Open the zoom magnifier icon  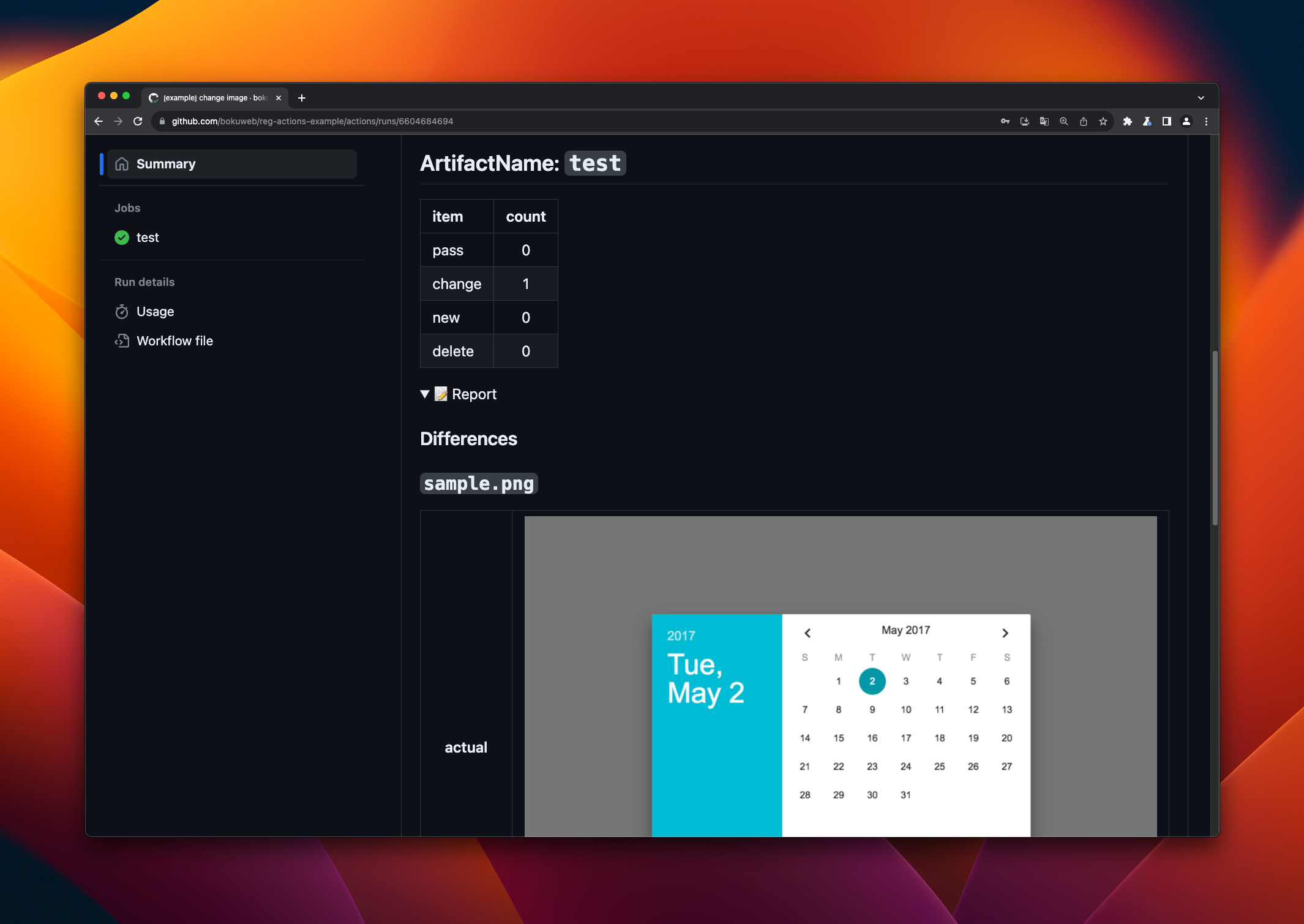point(1063,121)
